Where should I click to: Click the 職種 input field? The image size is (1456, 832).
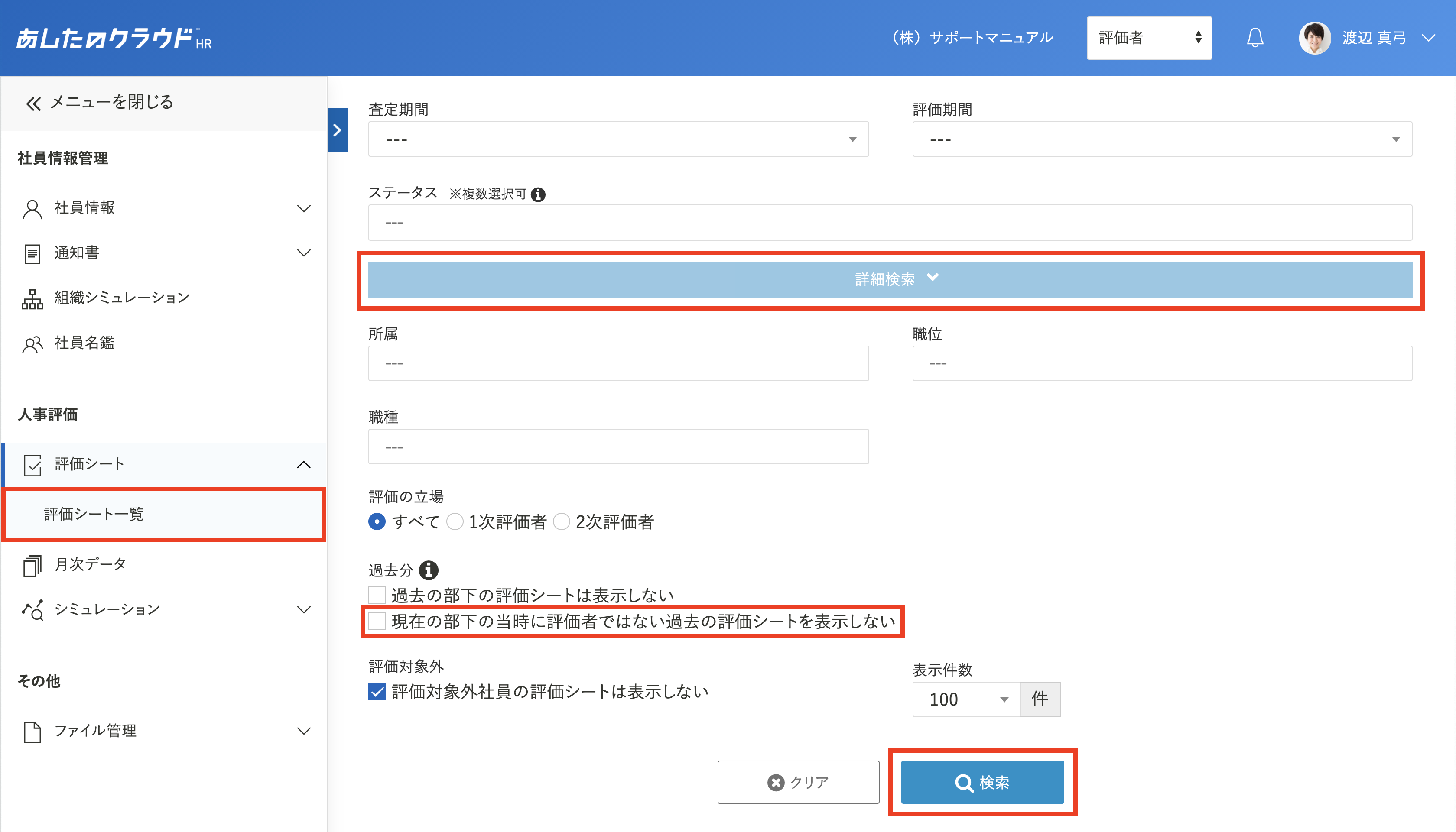tap(618, 446)
